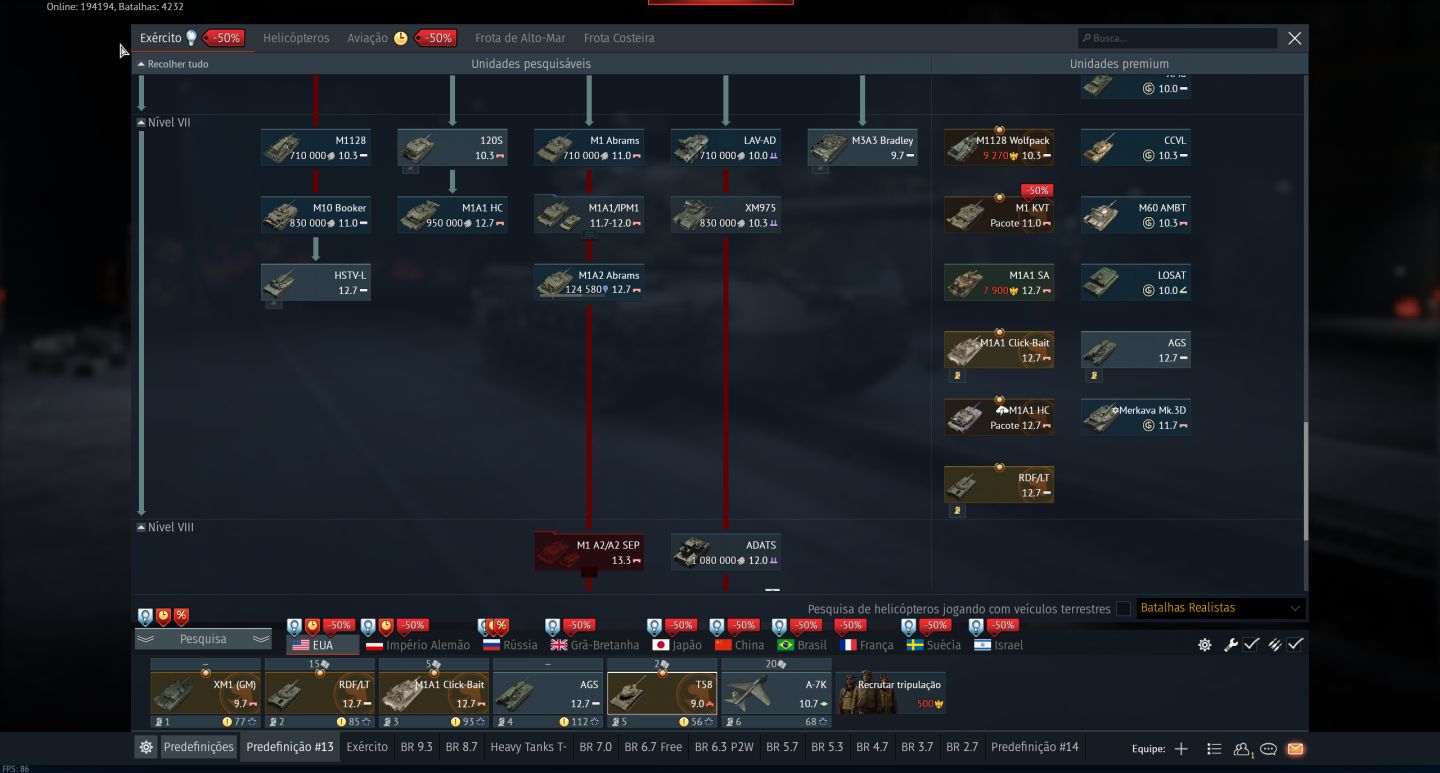Select the M3A3 Bradley vehicle card
The width and height of the screenshot is (1440, 773).
(862, 147)
